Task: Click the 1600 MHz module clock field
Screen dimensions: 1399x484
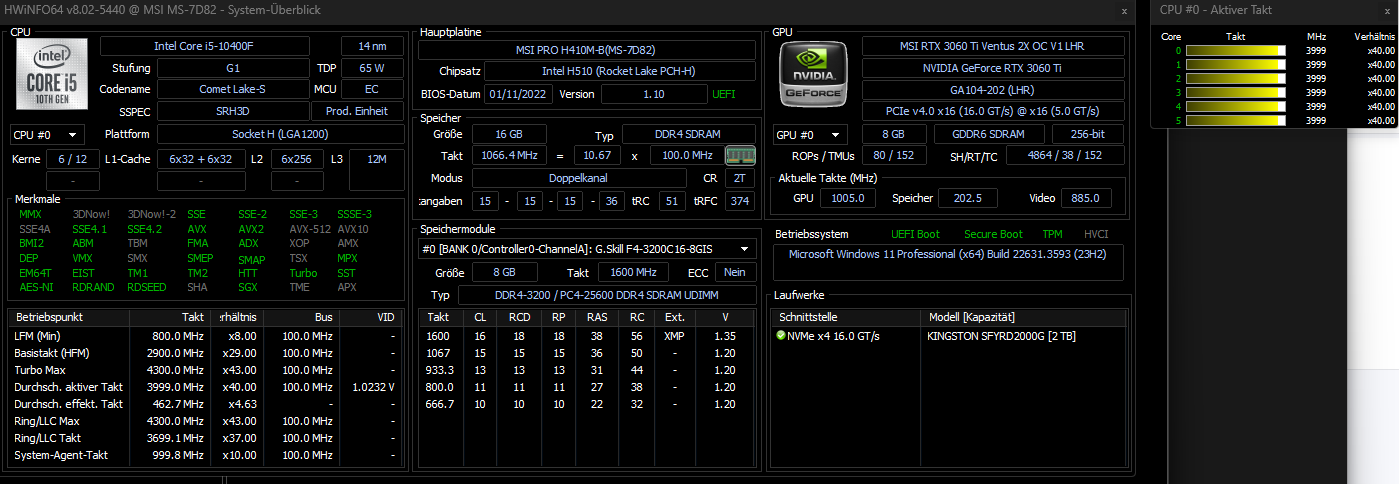Action: pos(633,272)
